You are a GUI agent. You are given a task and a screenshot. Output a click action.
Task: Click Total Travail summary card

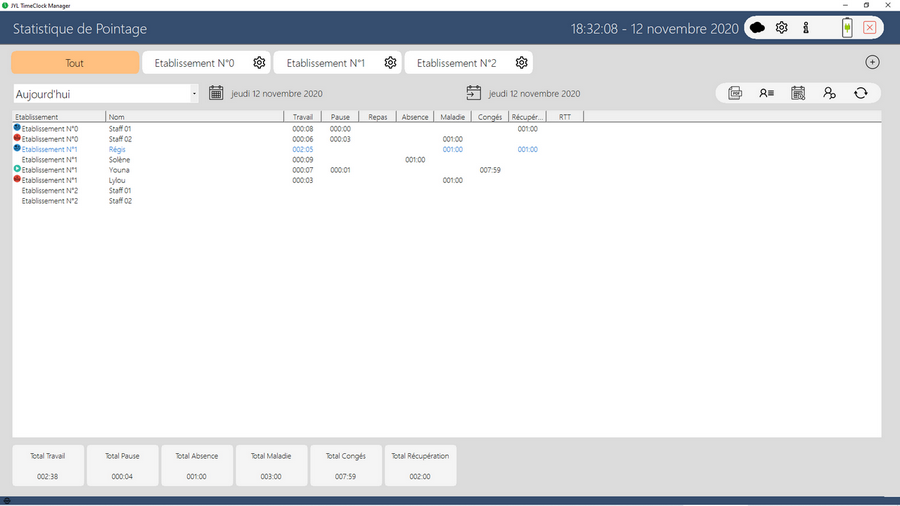(48, 465)
